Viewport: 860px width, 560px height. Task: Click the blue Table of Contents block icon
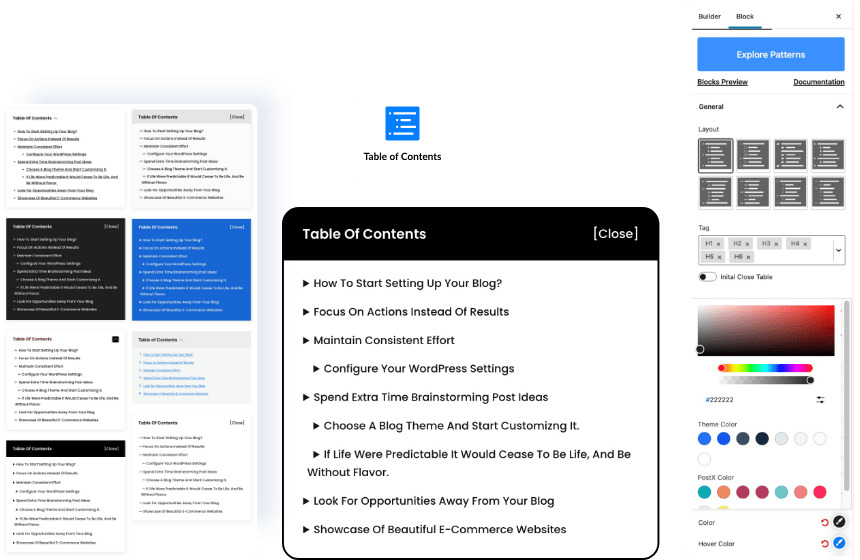click(x=402, y=123)
